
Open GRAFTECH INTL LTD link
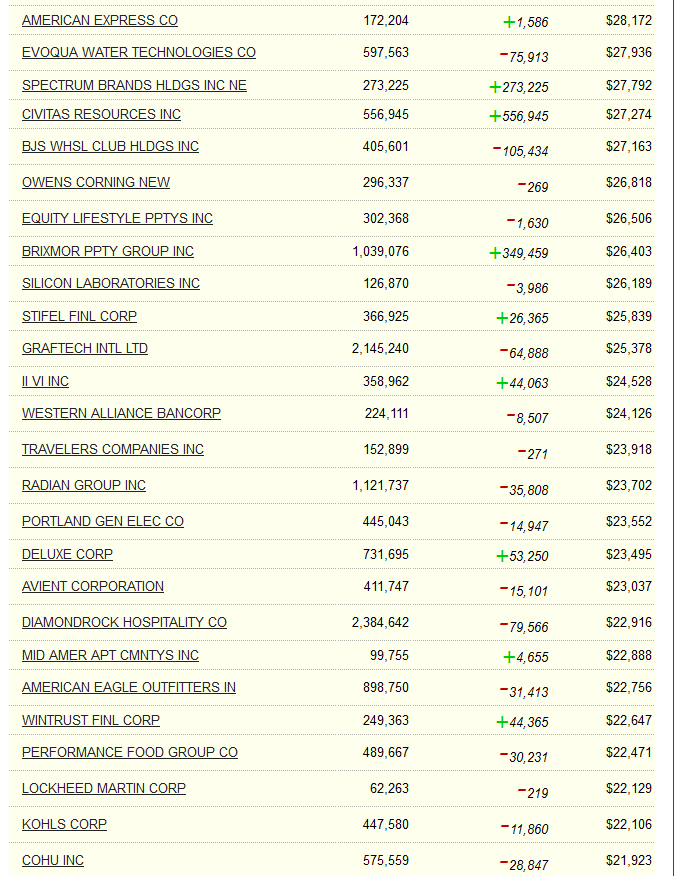tap(85, 349)
